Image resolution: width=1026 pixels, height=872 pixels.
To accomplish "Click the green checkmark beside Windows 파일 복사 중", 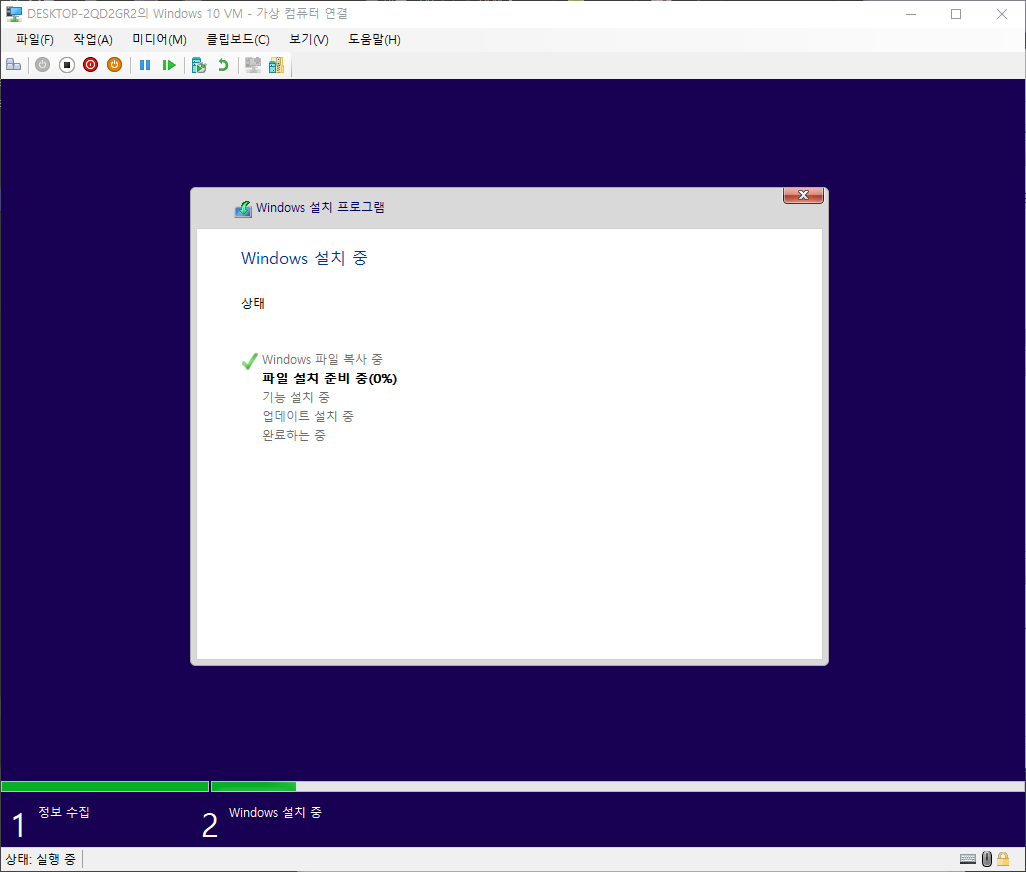I will click(249, 360).
